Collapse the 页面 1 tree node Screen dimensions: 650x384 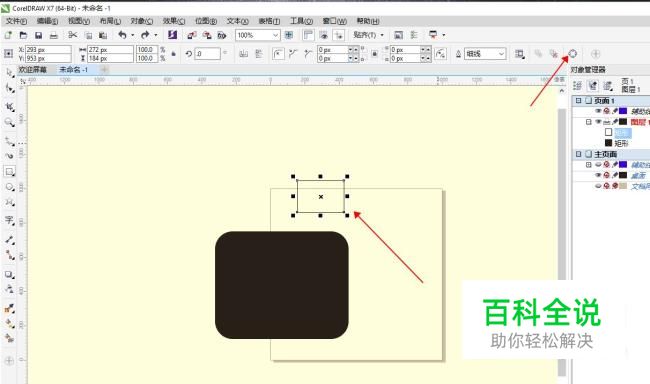pyautogui.click(x=579, y=100)
